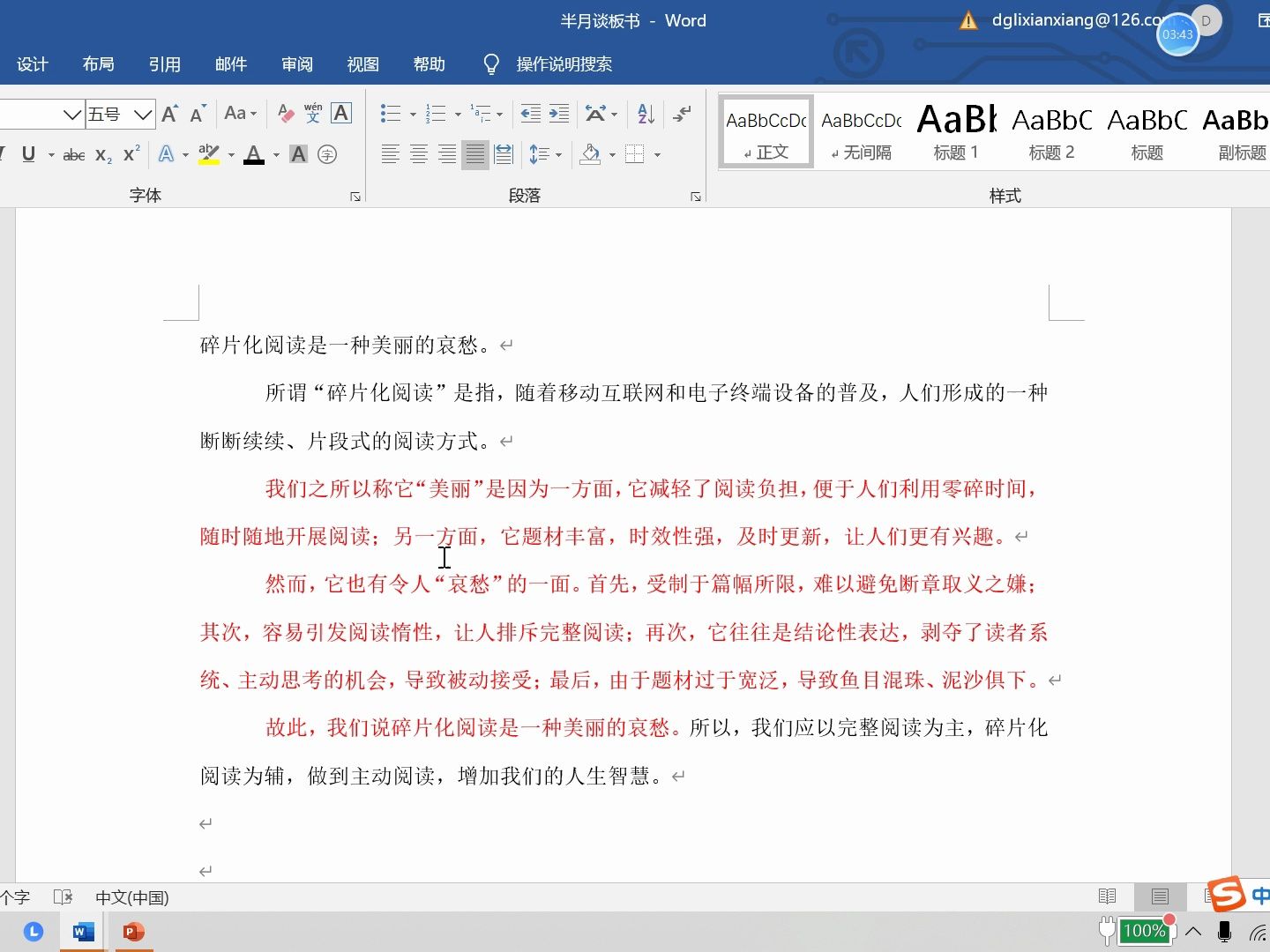Apply character border icon
1270x952 pixels.
tap(341, 113)
